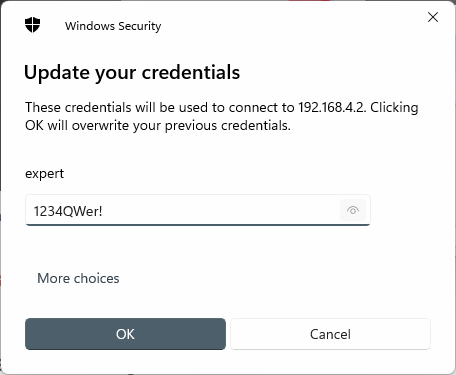Focus the password input field
456x375 pixels.
pyautogui.click(x=198, y=210)
